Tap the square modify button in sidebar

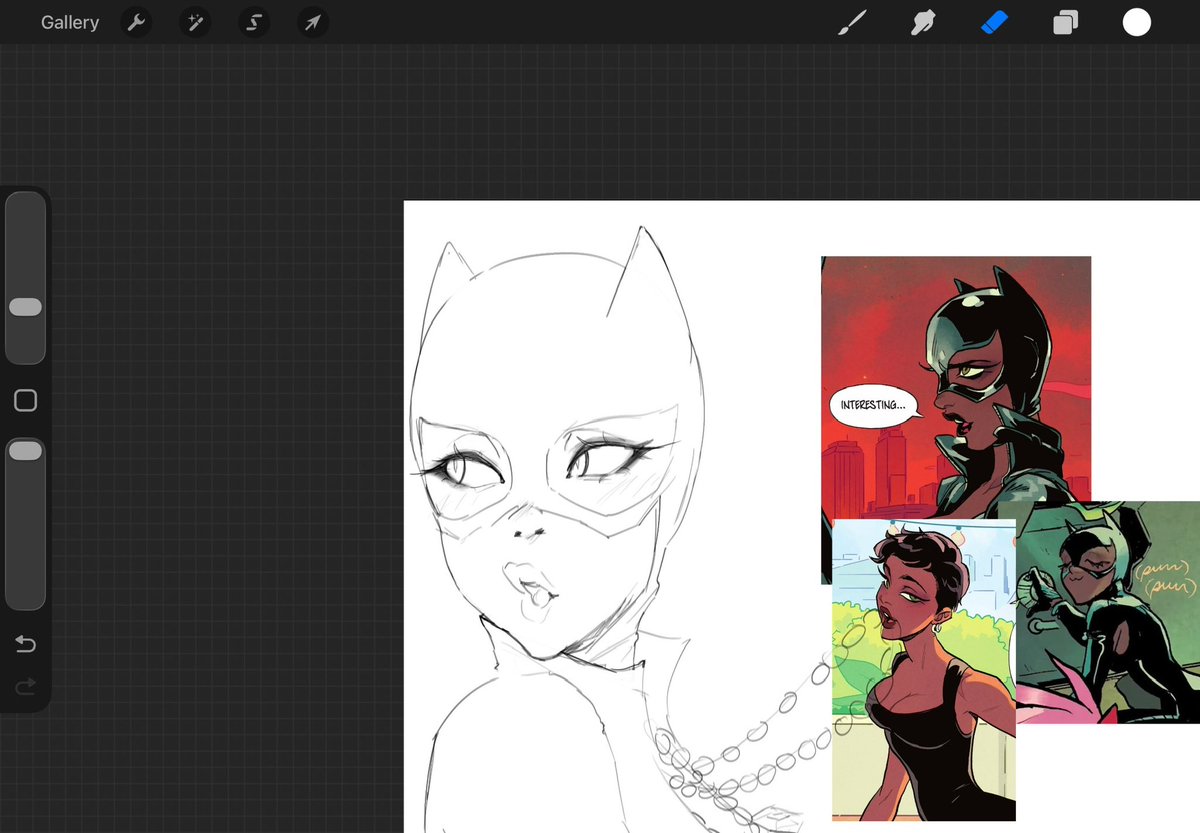pos(25,401)
